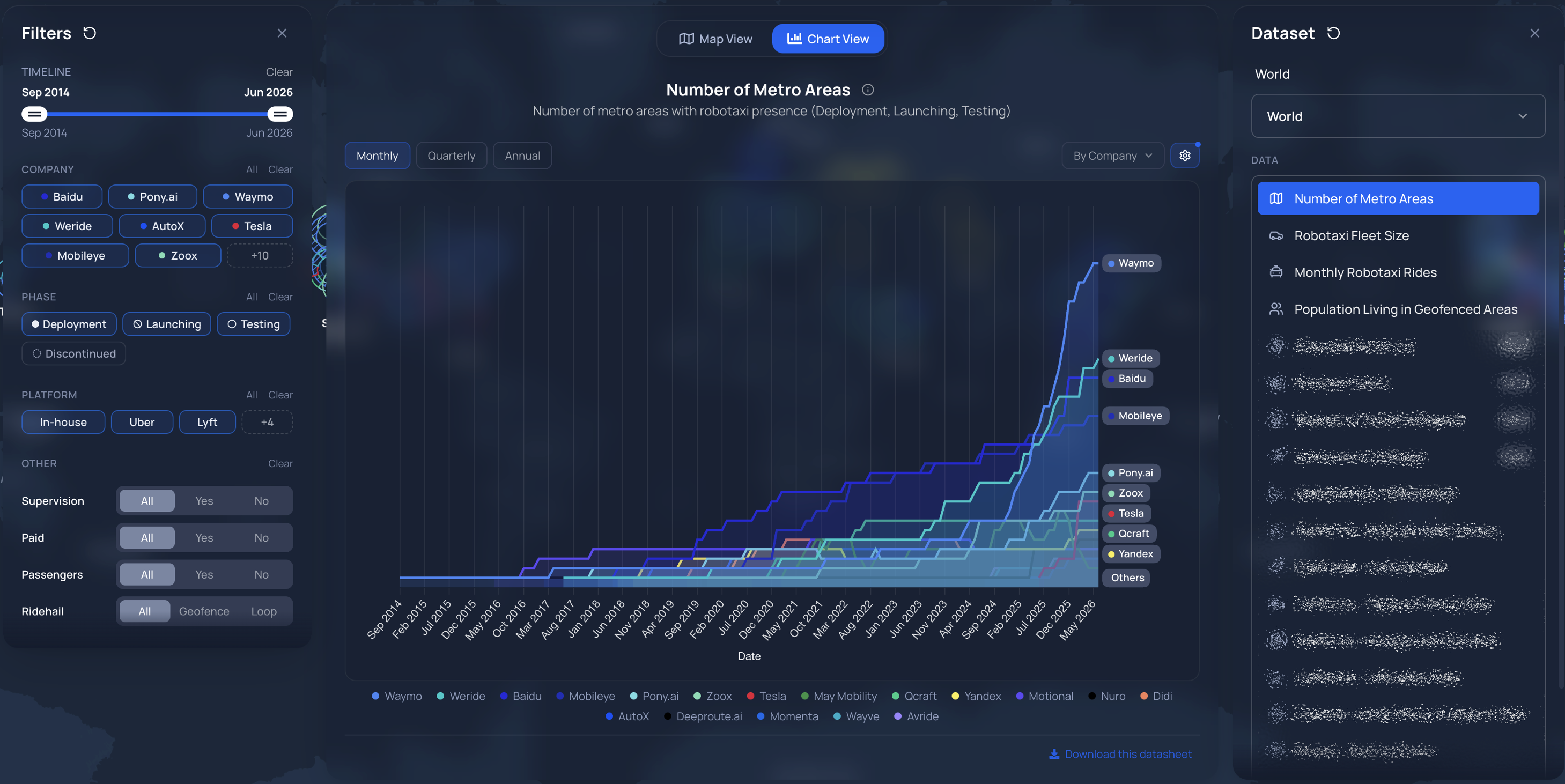Viewport: 1565px width, 784px height.
Task: Set Ridehail filter to Geofence
Action: tap(204, 611)
